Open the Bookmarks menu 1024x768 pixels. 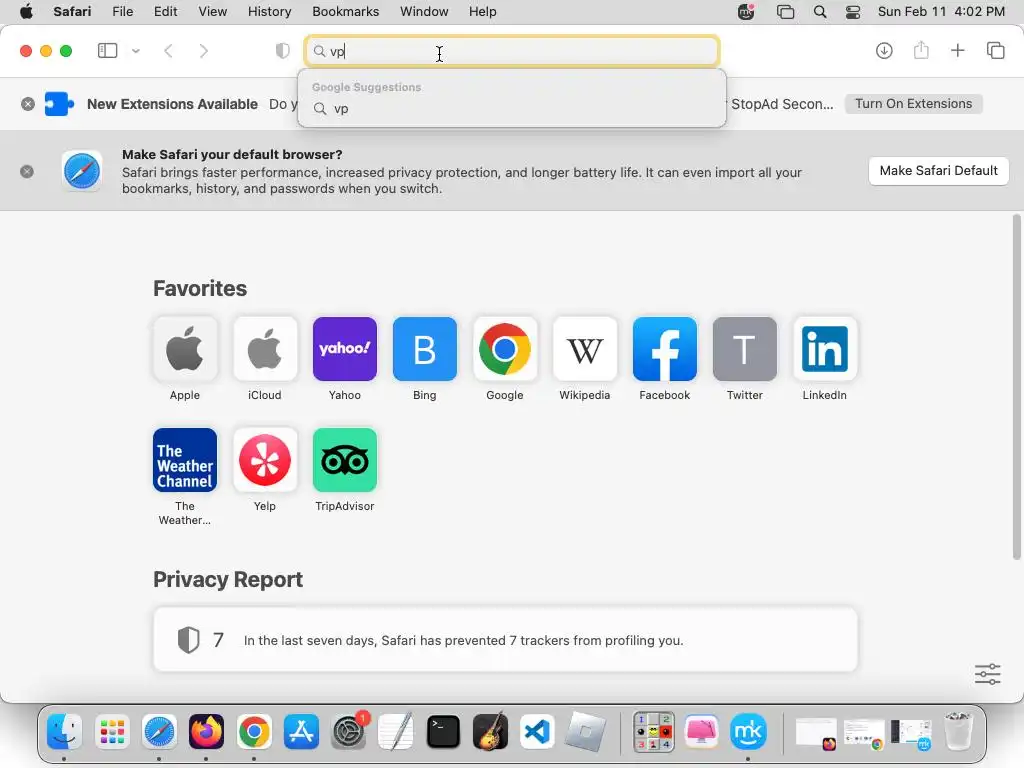coord(345,12)
